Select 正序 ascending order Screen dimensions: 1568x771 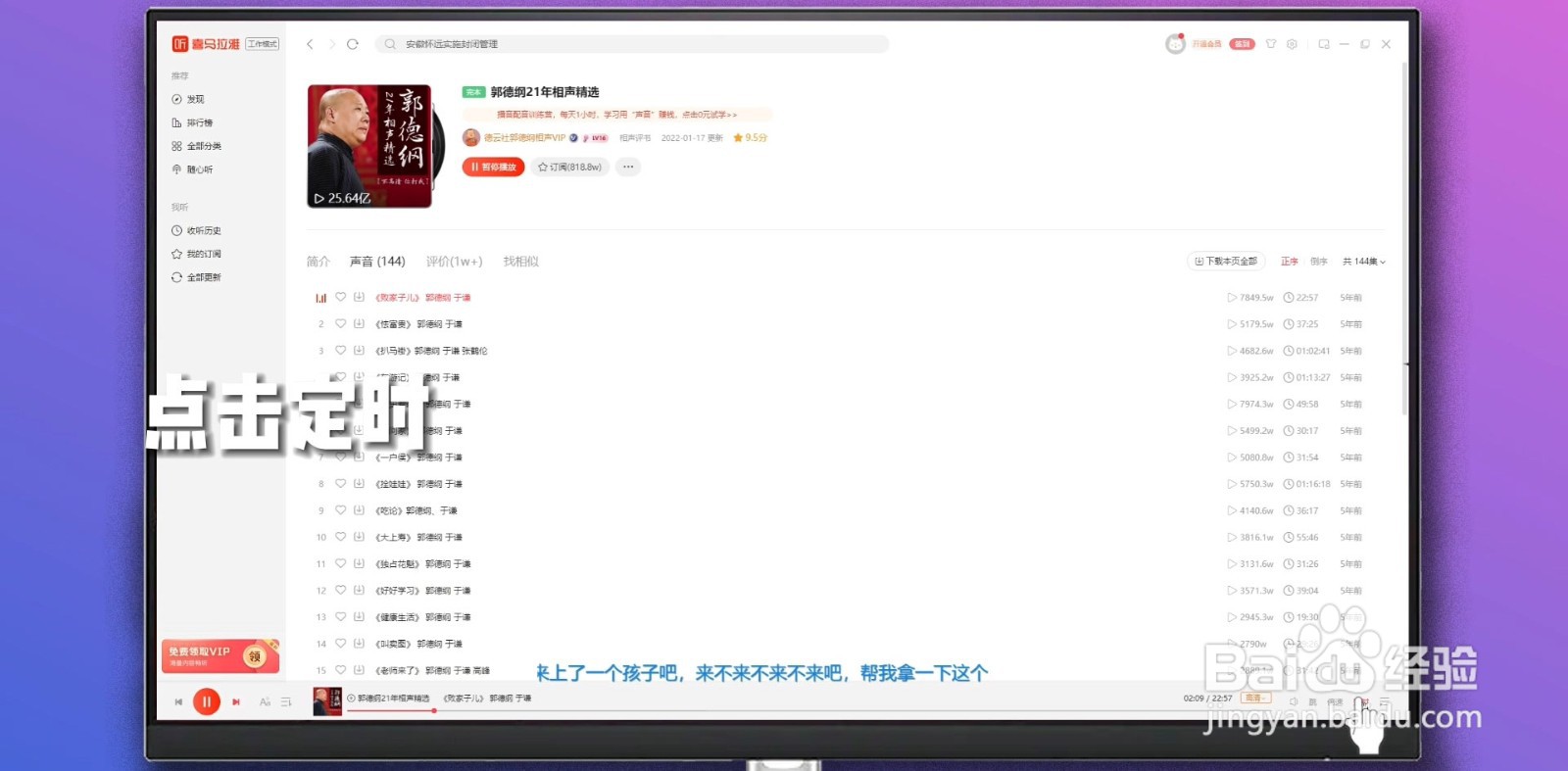click(x=1289, y=262)
